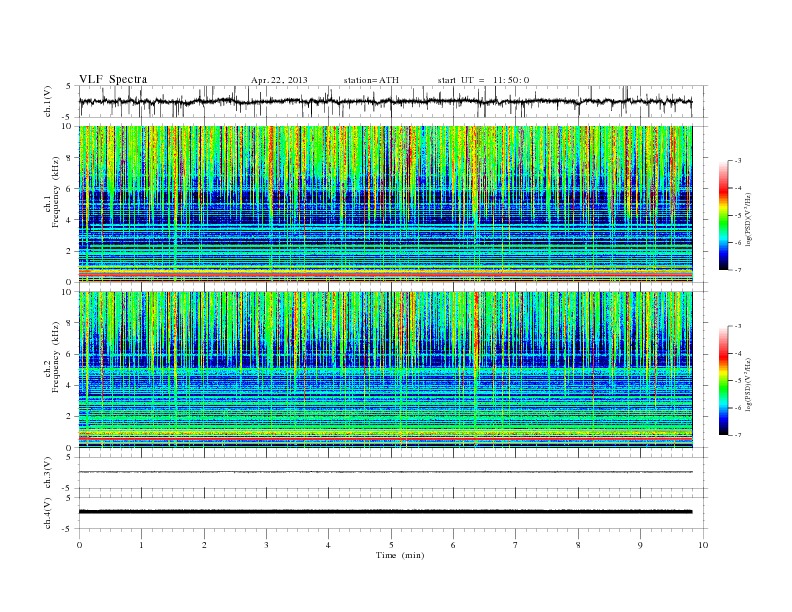792x612 pixels.
Task: Click the 'ch.3(V)' axis label
Action: pyautogui.click(x=48, y=473)
